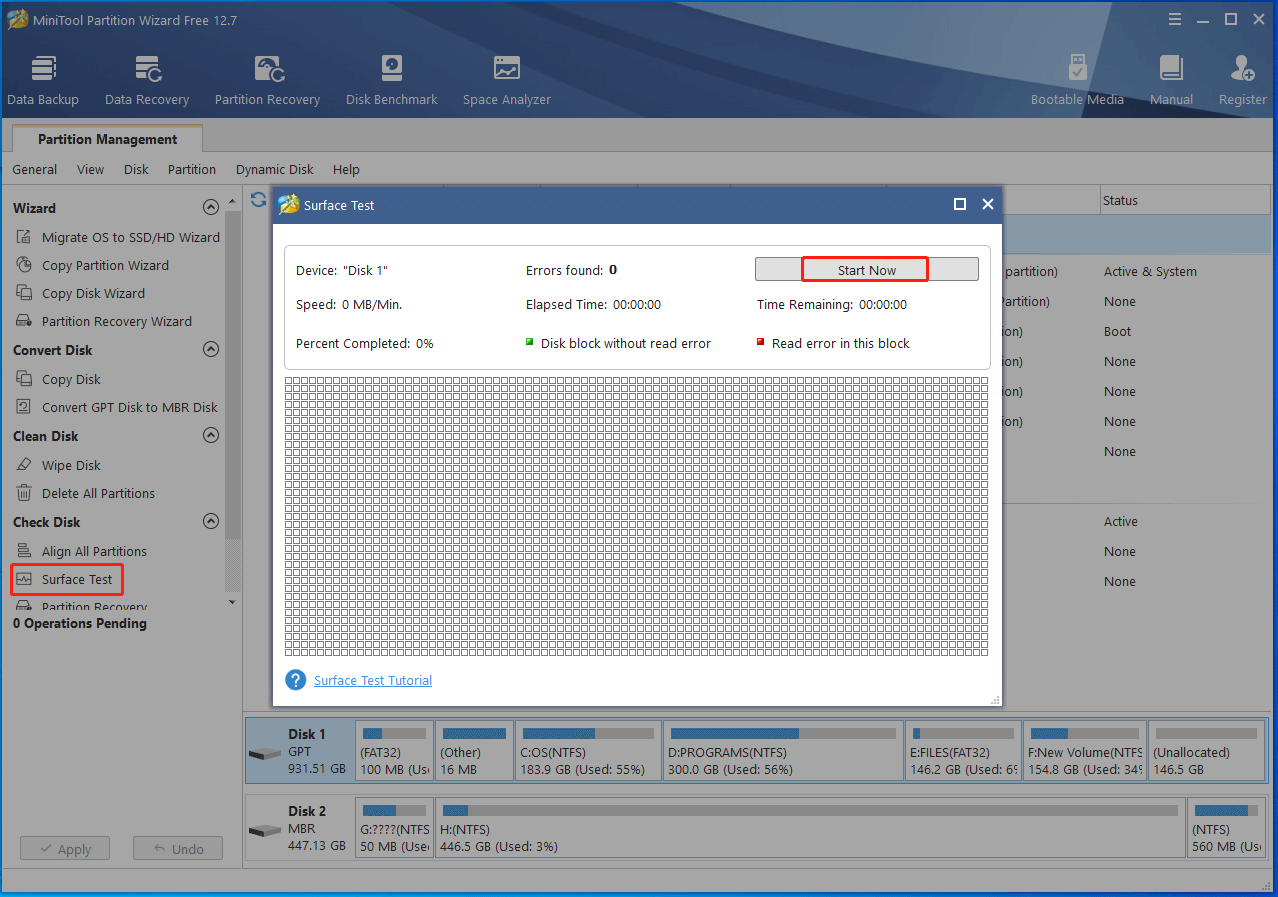Click Convert GPT Disk to MBR Disk icon

coord(24,407)
